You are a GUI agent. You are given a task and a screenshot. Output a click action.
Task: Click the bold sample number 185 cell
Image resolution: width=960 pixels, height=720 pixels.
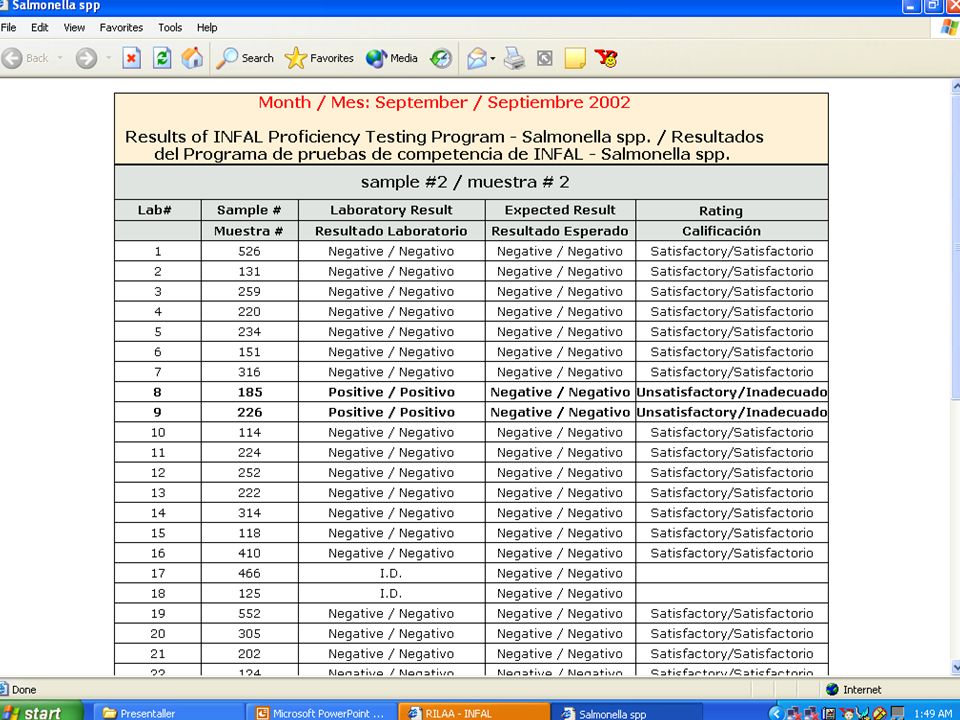pyautogui.click(x=250, y=392)
